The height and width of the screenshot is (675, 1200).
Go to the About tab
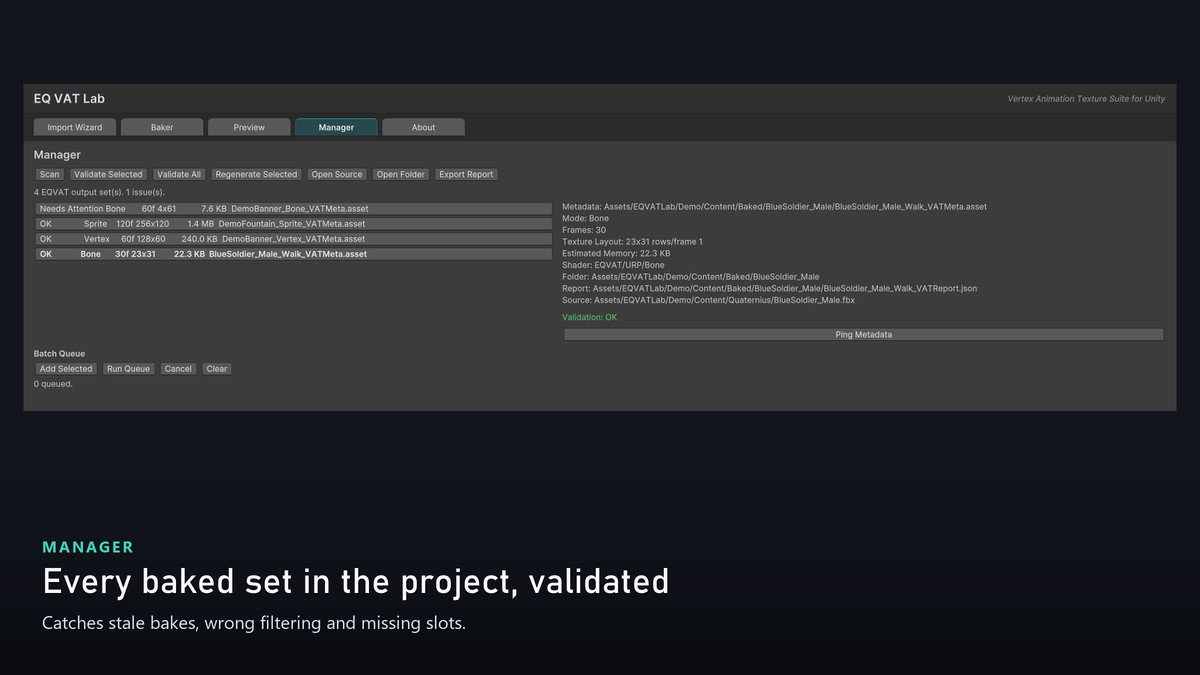423,127
